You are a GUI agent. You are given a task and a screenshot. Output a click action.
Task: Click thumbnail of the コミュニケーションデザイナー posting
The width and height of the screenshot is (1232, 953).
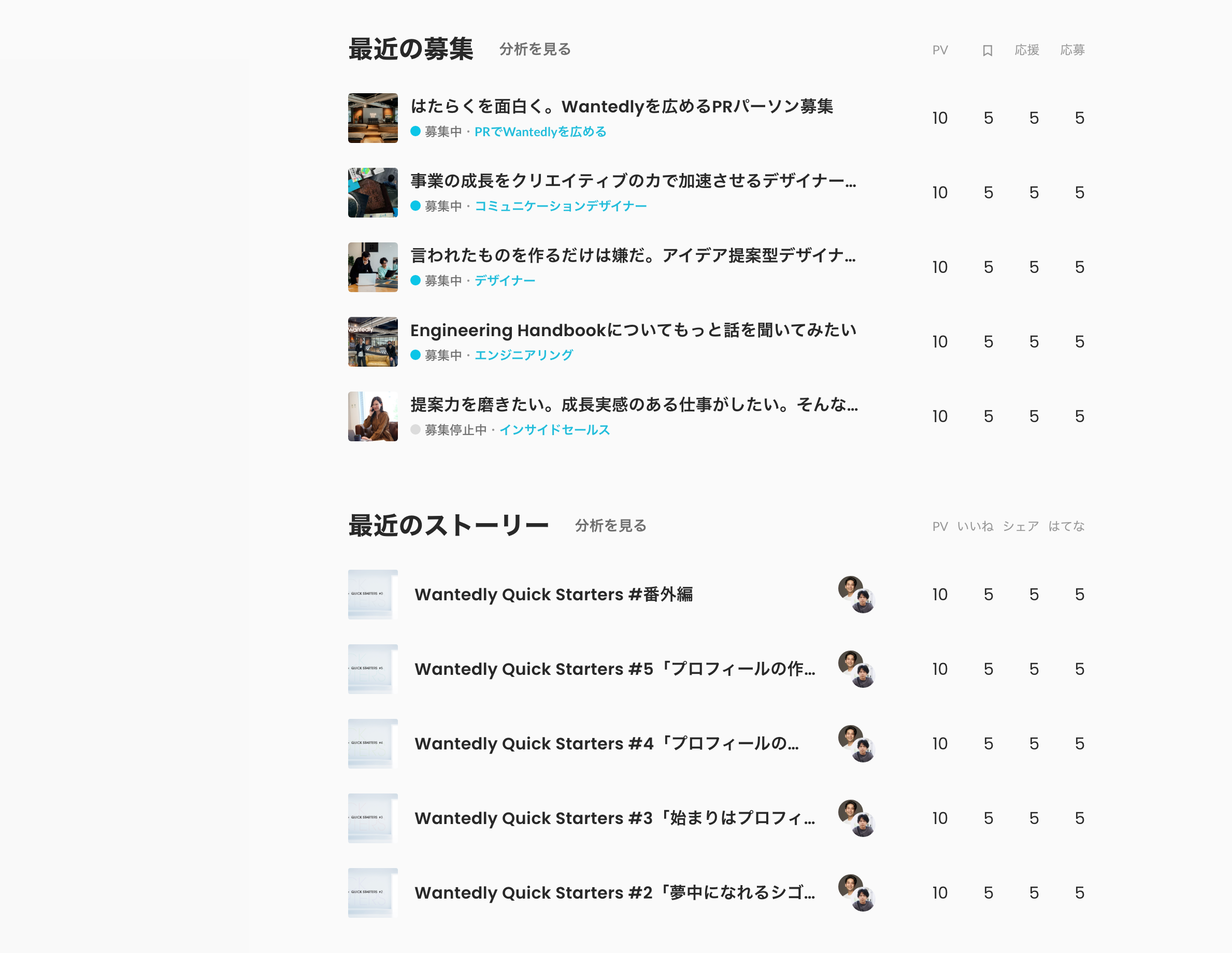tap(373, 192)
